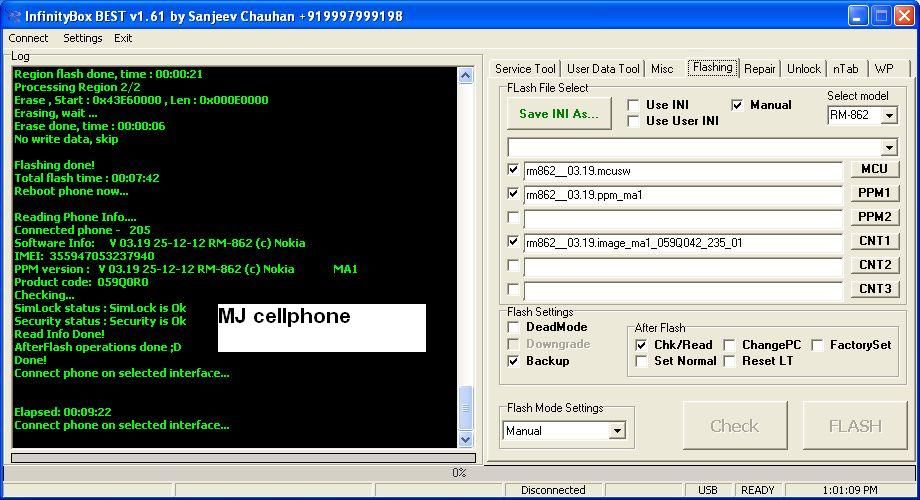
Task: Click Save INI As button
Action: [558, 114]
